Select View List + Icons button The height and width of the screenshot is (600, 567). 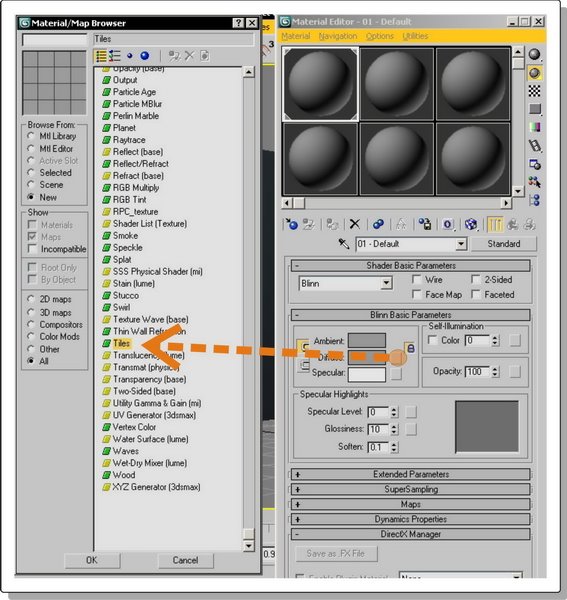coord(114,56)
